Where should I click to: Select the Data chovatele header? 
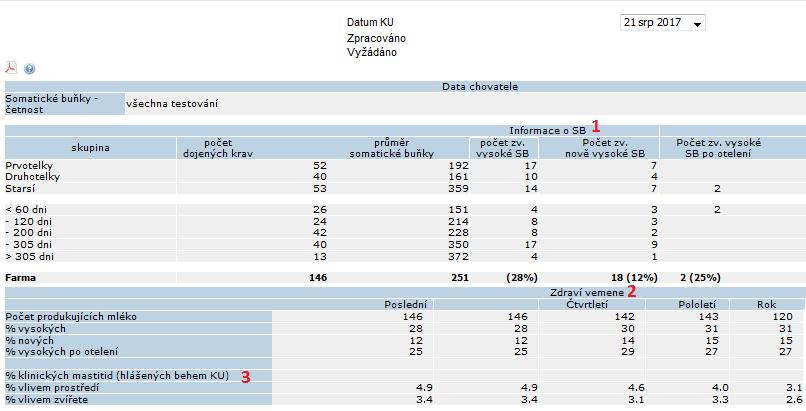point(480,87)
